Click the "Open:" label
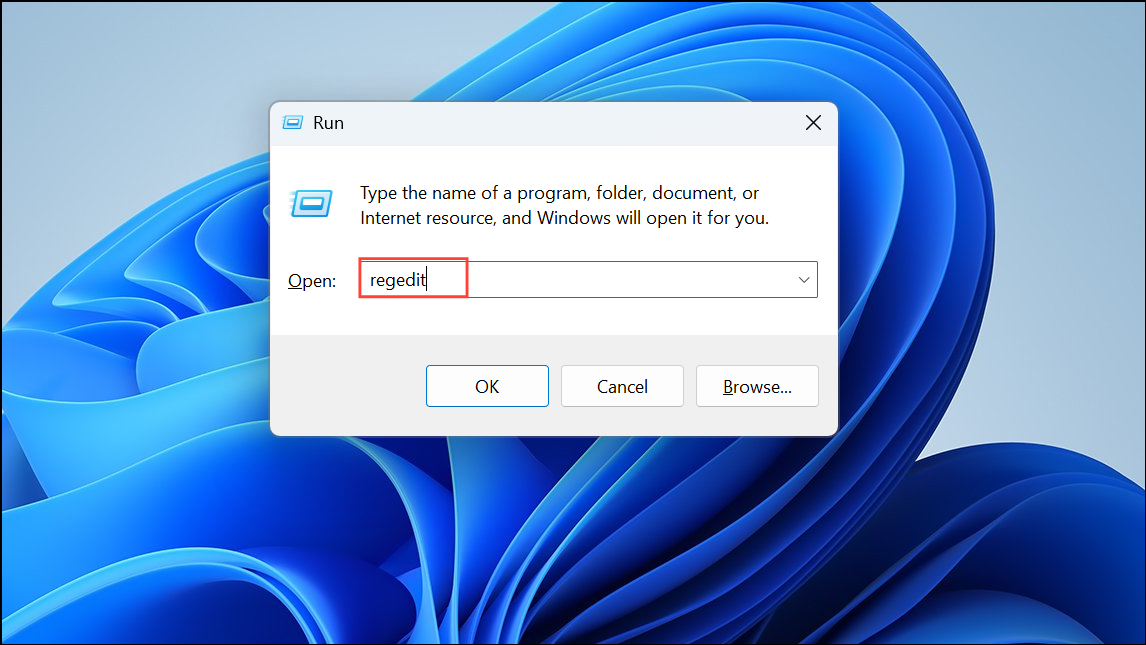Viewport: 1146px width, 645px height. tap(312, 280)
